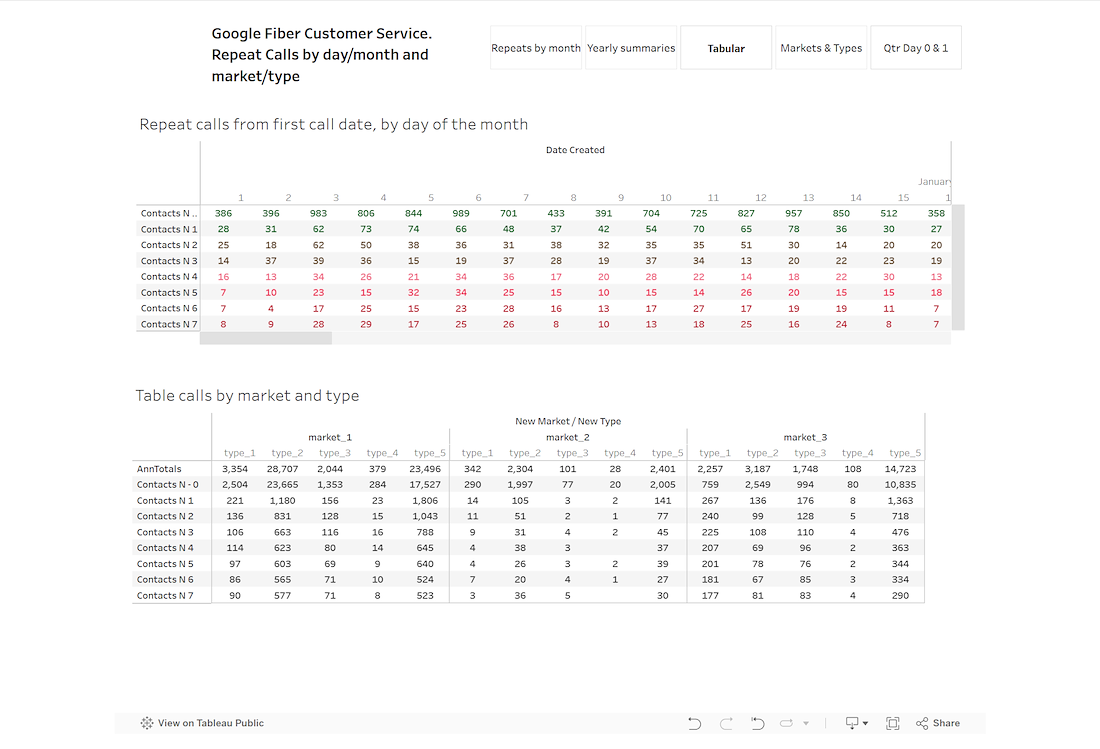Click the value 14,723 under market_3 type_5
Screen dimensions: 1100x749
coord(900,469)
